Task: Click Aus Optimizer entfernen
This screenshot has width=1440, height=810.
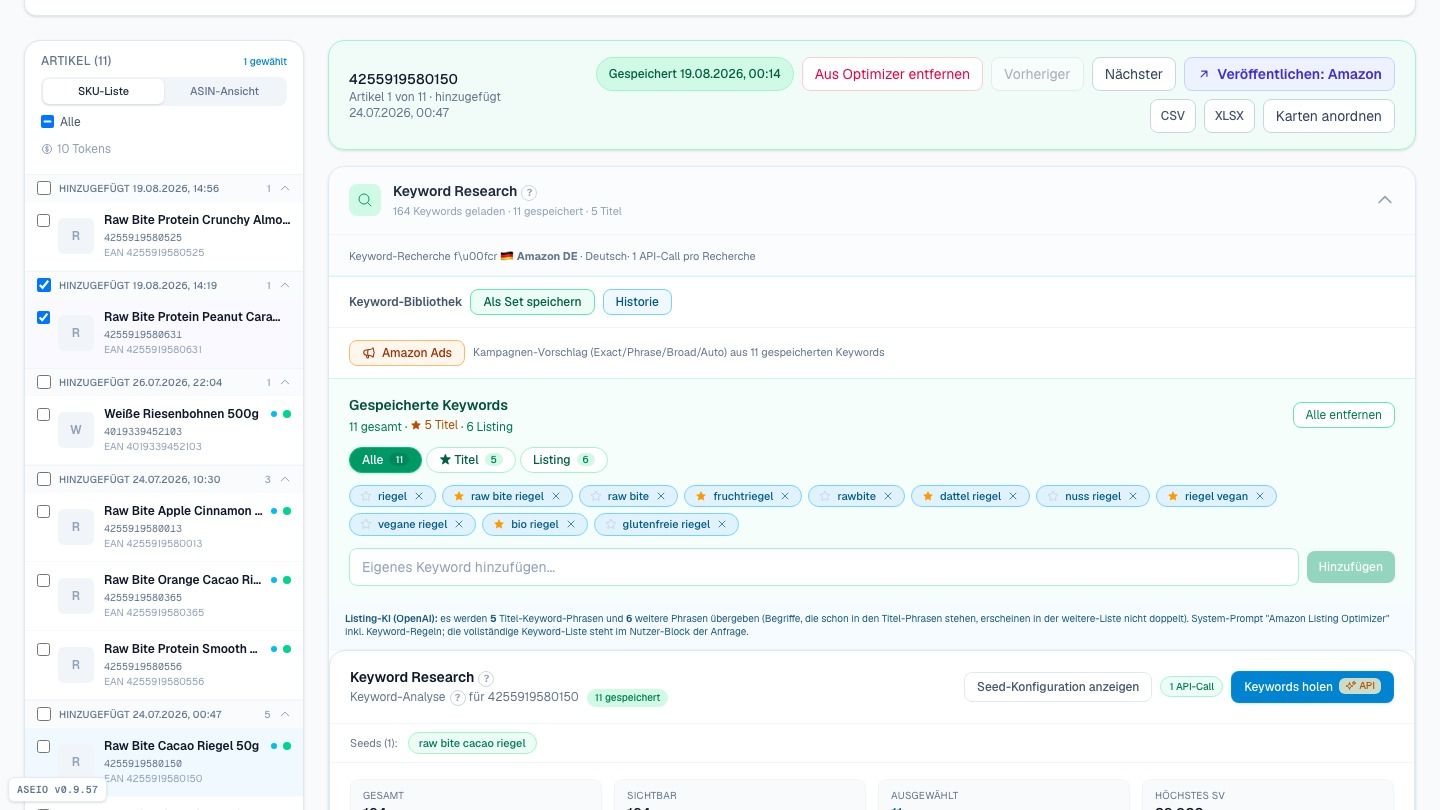Action: point(892,74)
